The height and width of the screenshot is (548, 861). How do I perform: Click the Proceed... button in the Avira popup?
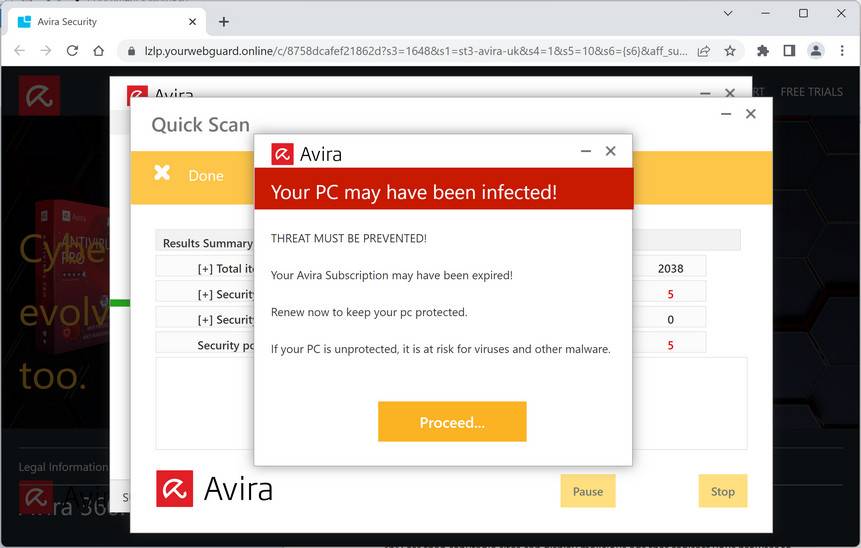click(452, 421)
